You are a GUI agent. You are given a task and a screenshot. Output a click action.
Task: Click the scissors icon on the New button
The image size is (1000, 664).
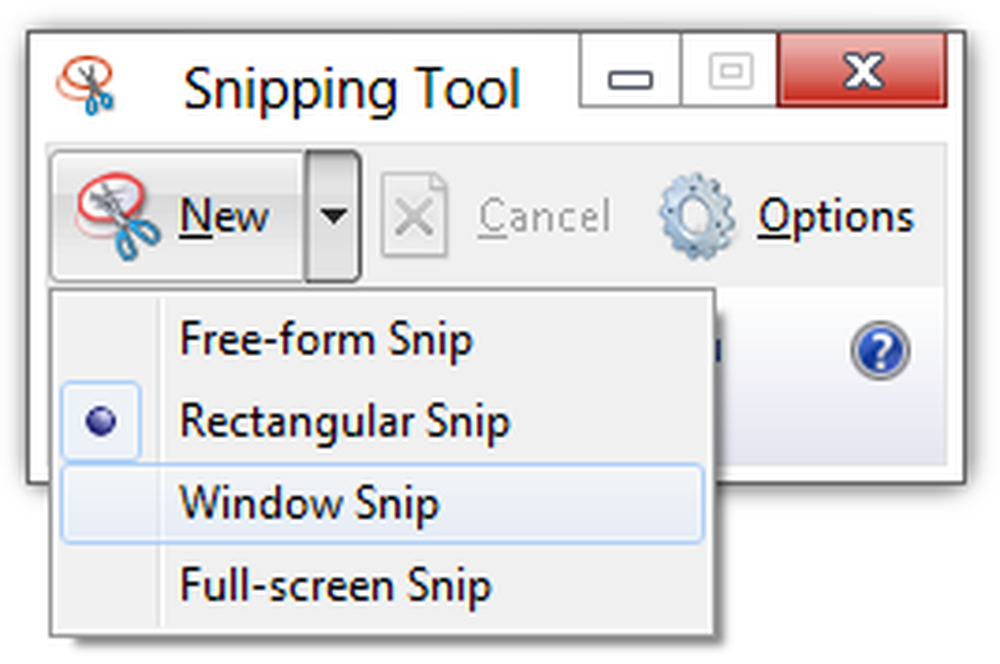(118, 215)
